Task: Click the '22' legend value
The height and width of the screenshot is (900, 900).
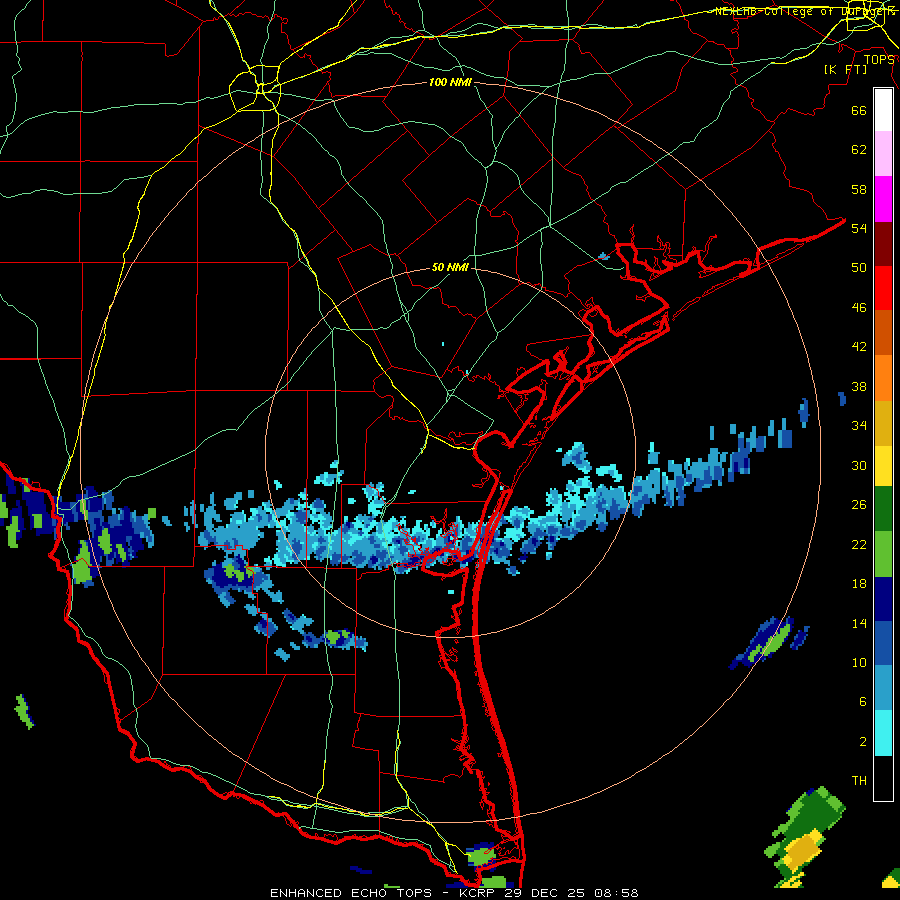Action: click(x=859, y=545)
